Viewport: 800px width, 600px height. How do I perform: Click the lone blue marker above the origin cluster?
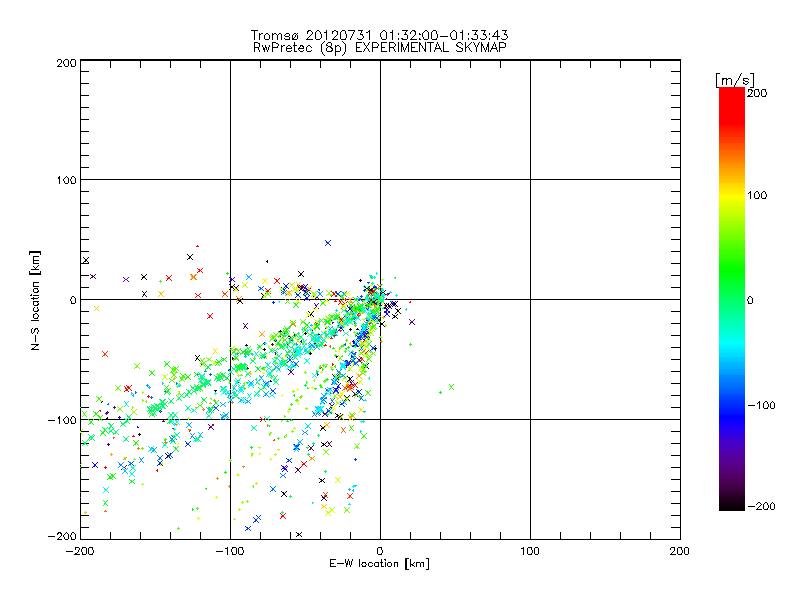coord(327,243)
